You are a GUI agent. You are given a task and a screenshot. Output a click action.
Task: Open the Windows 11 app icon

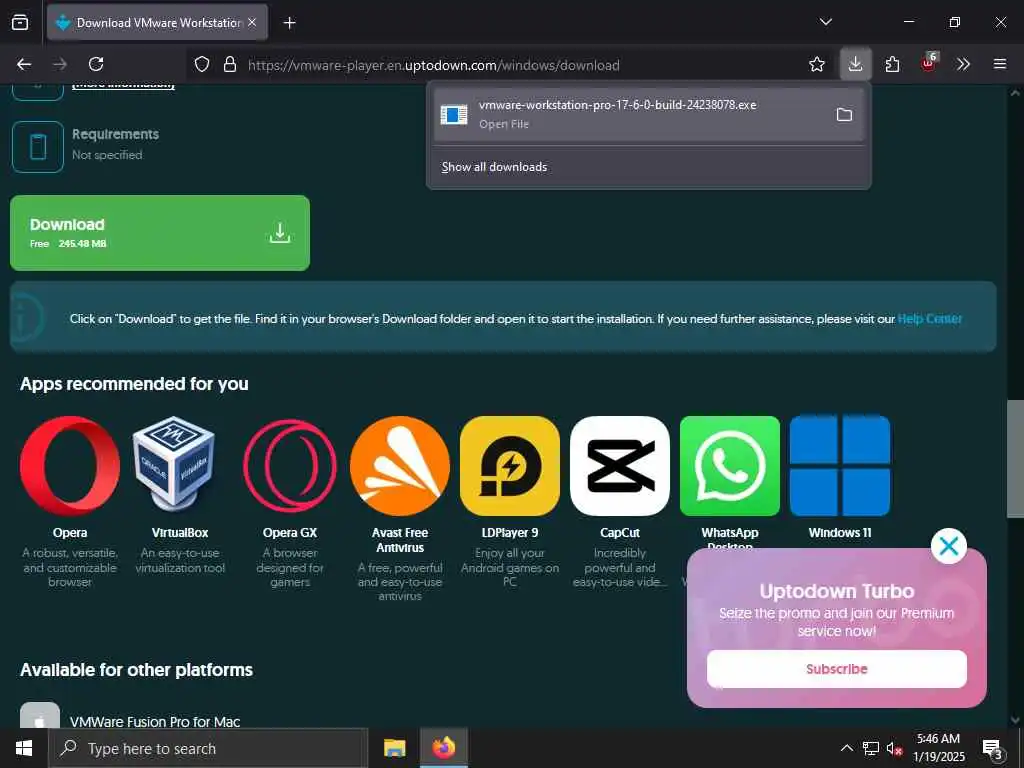click(840, 466)
